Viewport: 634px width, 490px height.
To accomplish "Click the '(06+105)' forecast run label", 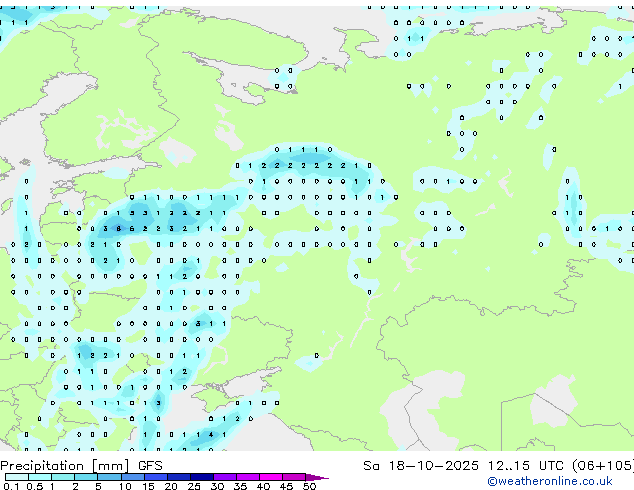I will point(603,466).
